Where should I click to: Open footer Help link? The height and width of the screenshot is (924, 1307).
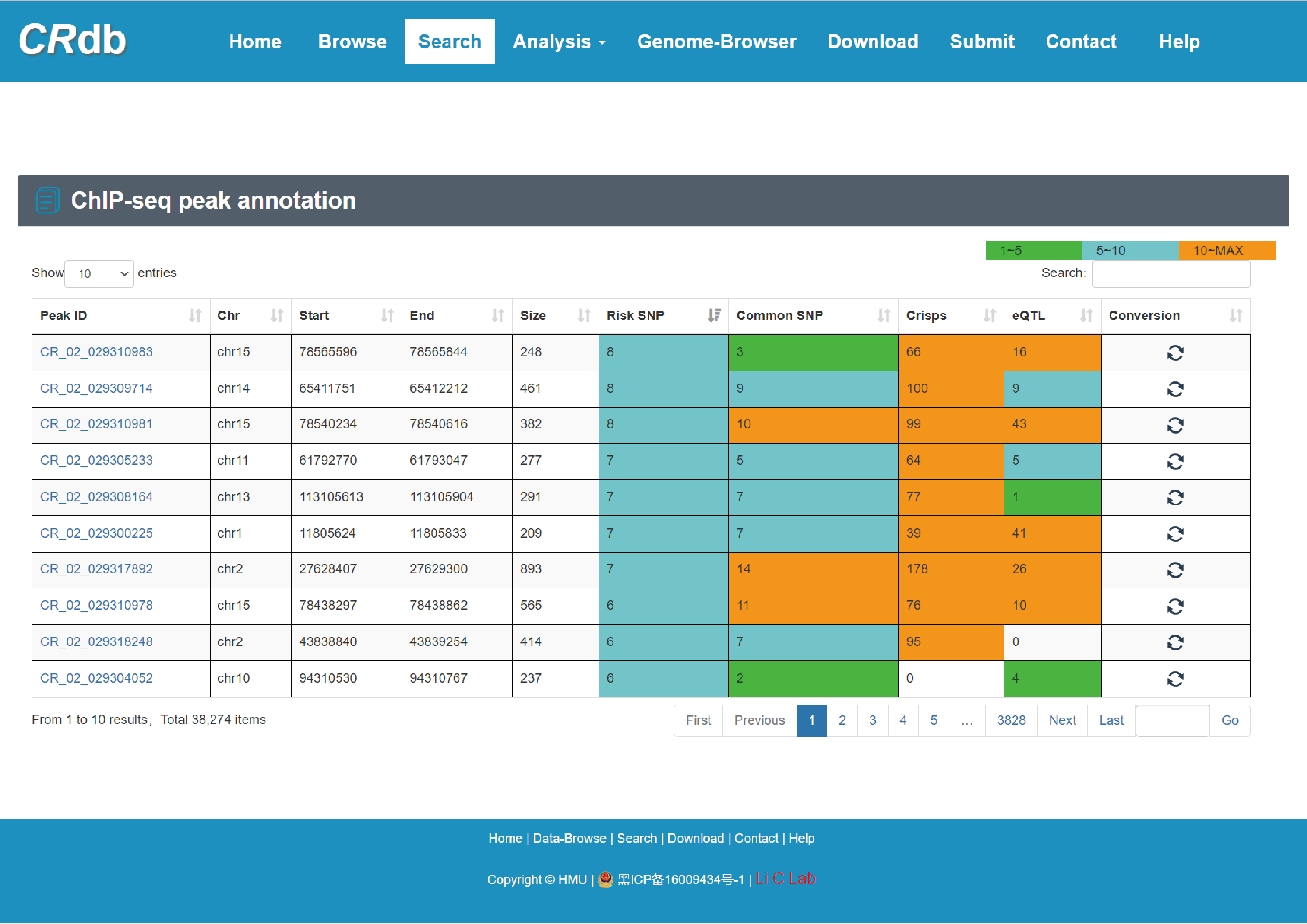801,839
